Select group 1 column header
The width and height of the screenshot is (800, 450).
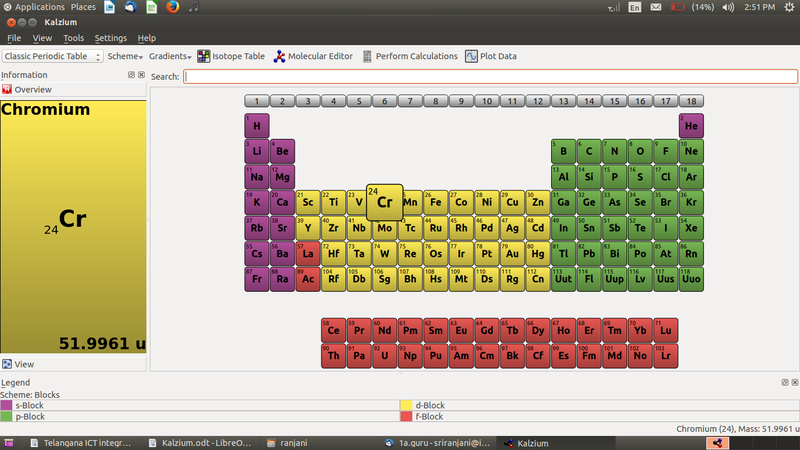(257, 101)
